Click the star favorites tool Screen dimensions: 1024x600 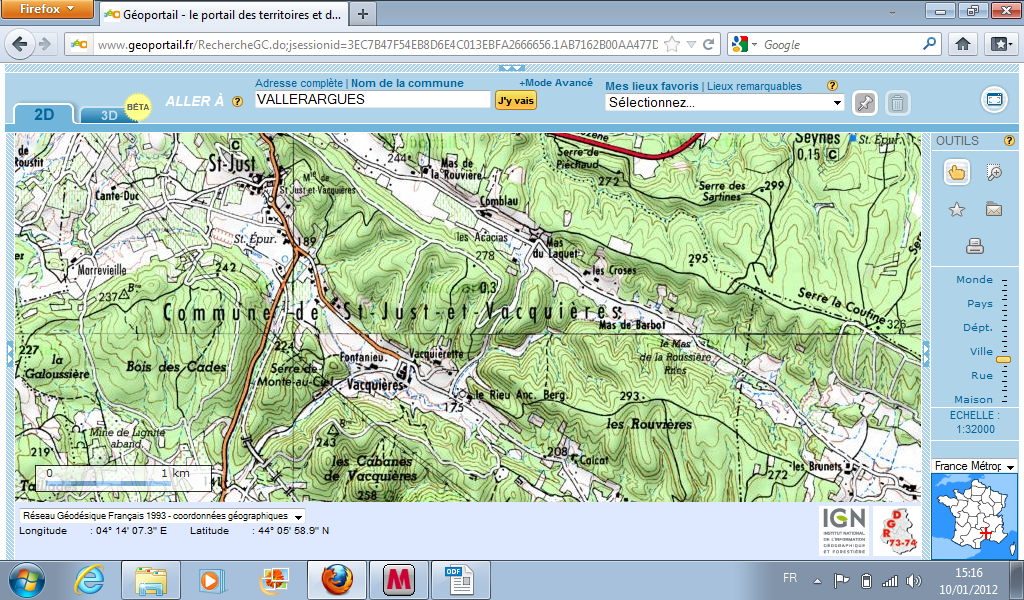point(956,210)
